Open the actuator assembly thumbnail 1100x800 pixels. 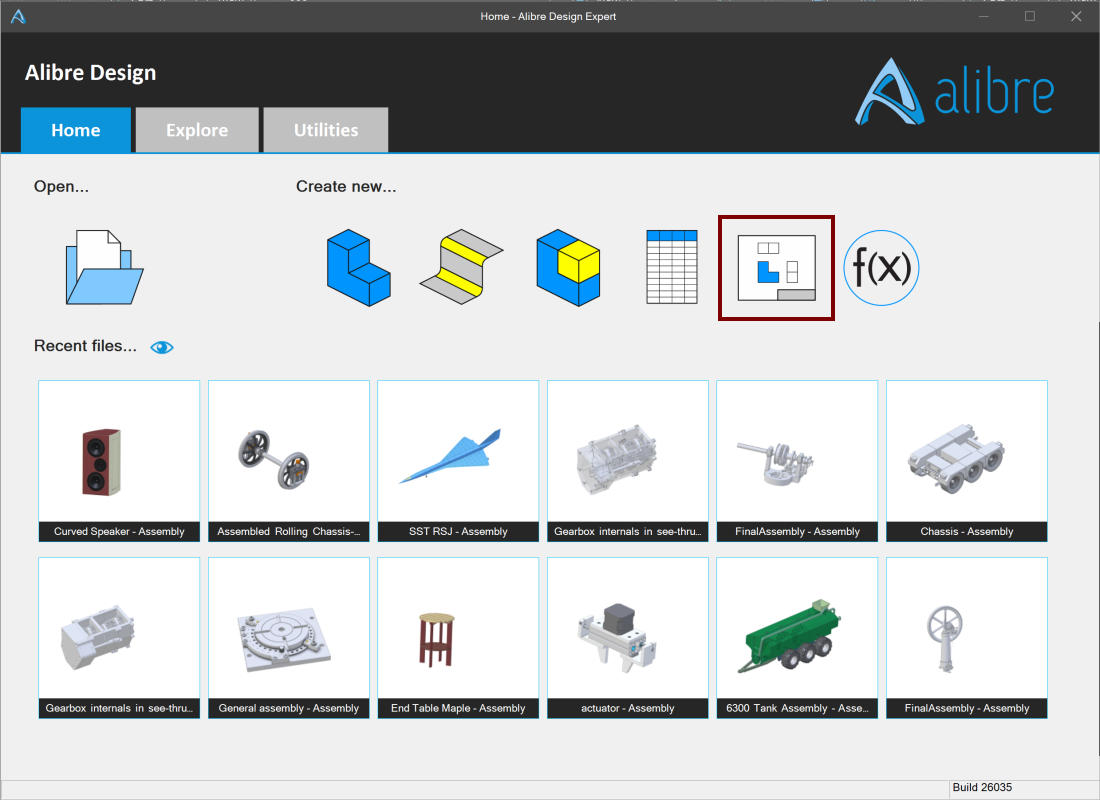pos(628,637)
